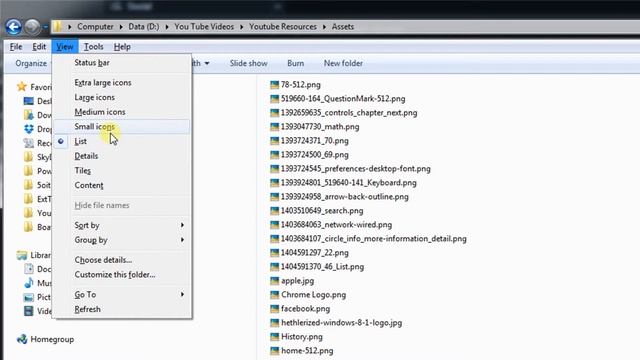Click the Documents library icon
The image size is (640, 360).
[x=29, y=269]
